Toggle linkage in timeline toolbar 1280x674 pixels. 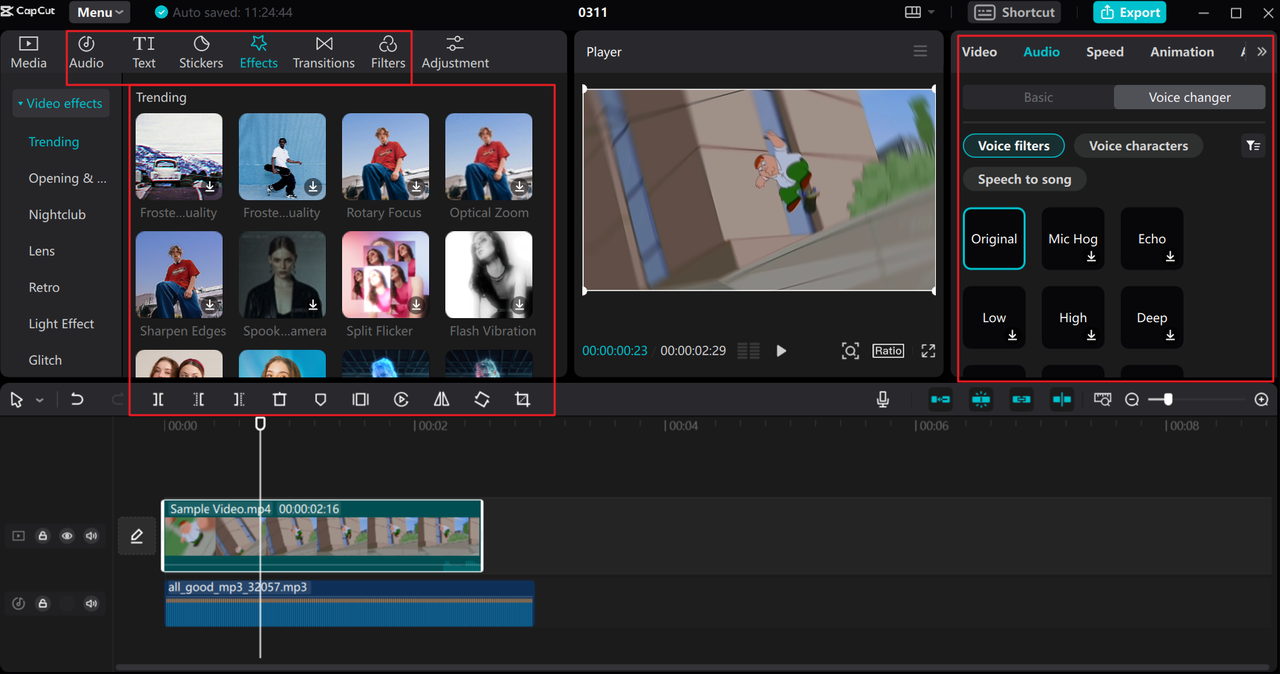(x=1021, y=399)
